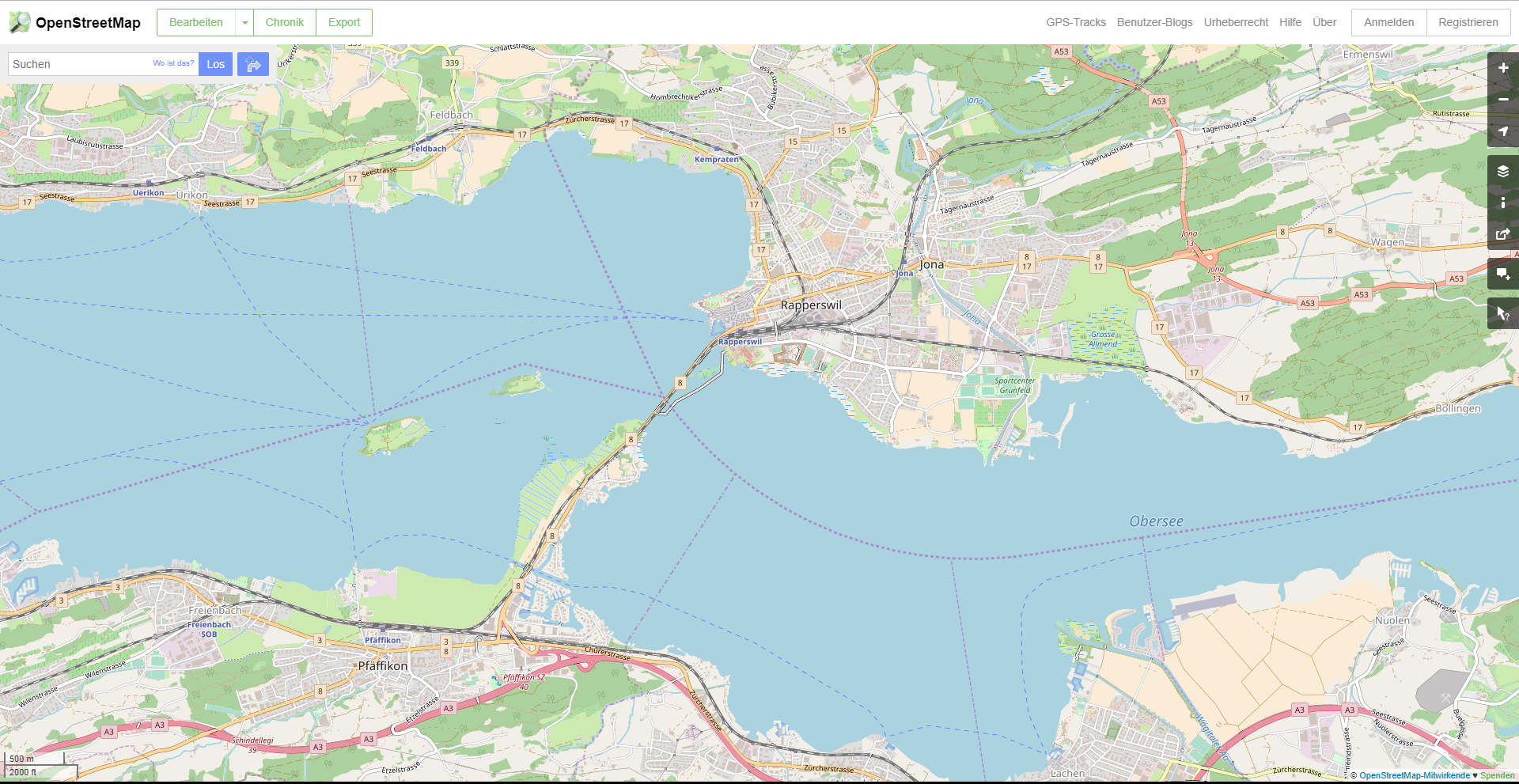
Task: Show my current location on the map
Action: click(1503, 132)
